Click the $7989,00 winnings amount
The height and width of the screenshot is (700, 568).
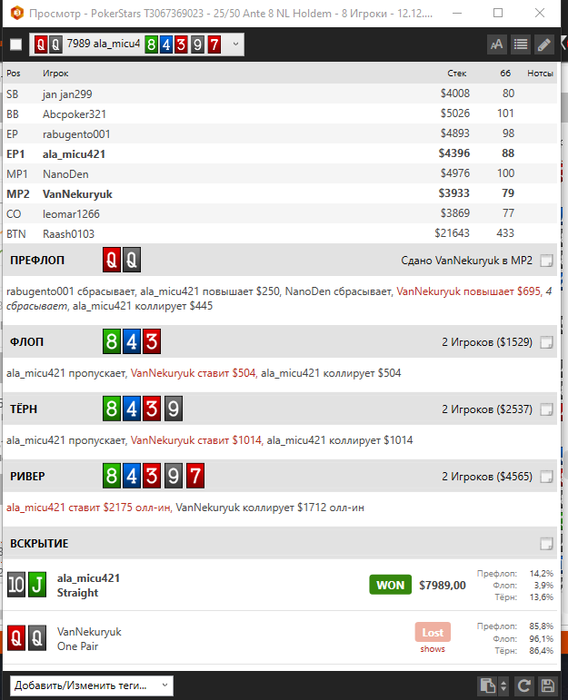[442, 585]
